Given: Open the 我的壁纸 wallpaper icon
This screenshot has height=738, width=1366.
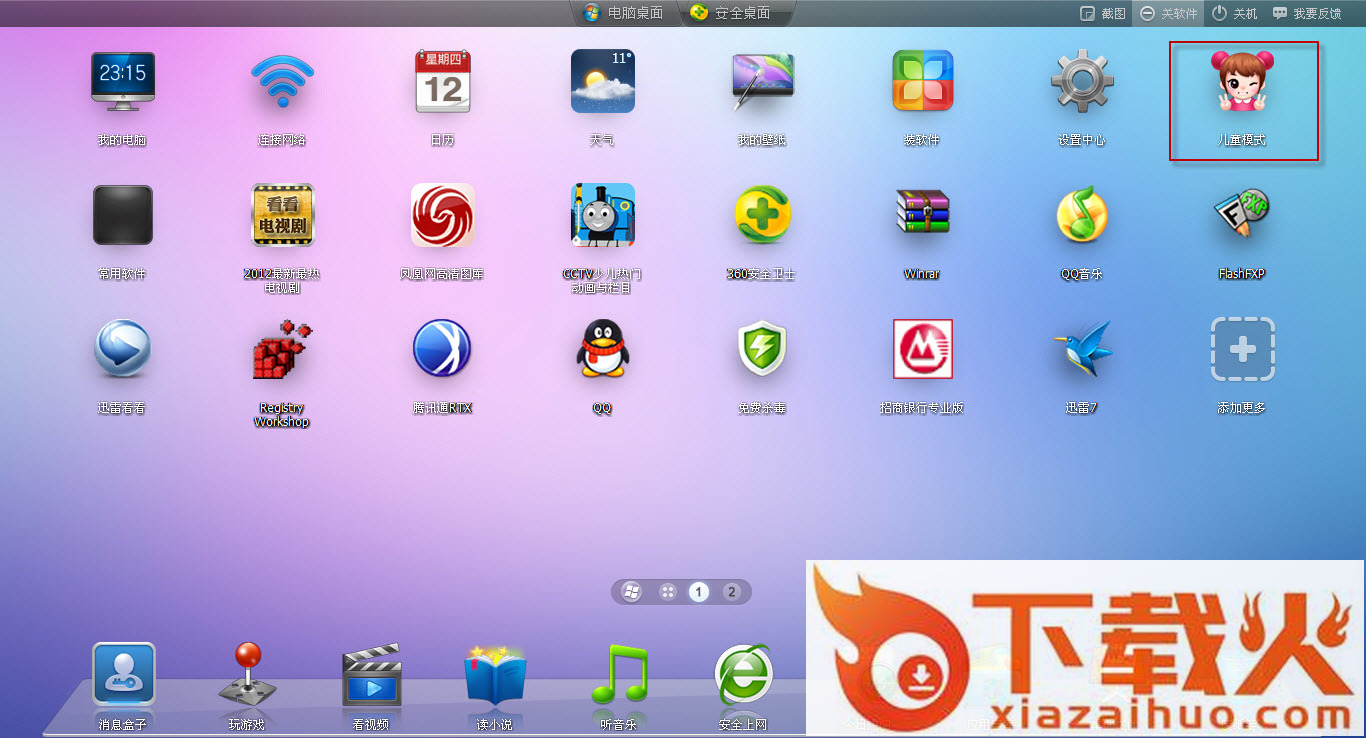Looking at the screenshot, I should (762, 81).
